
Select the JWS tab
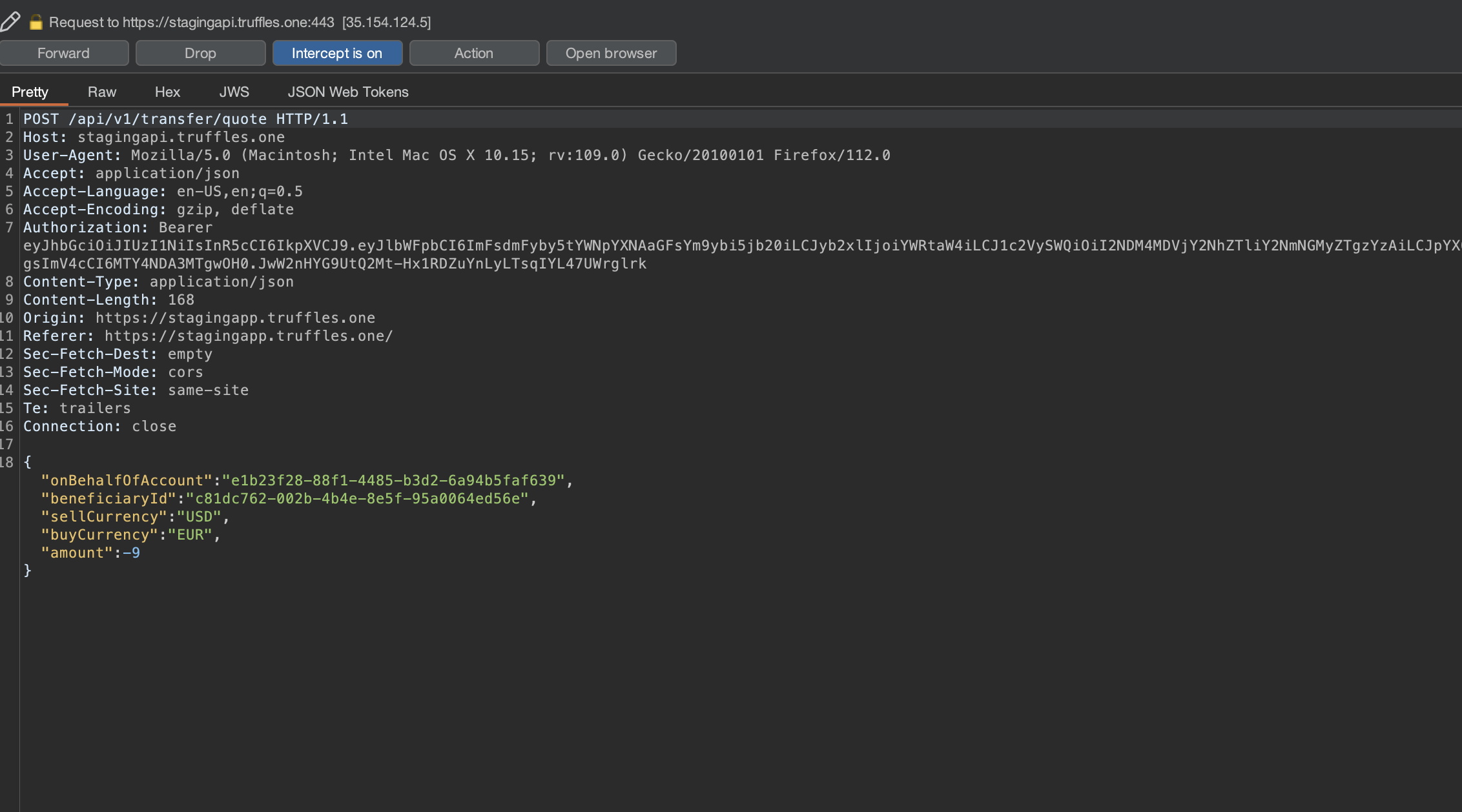click(x=234, y=91)
